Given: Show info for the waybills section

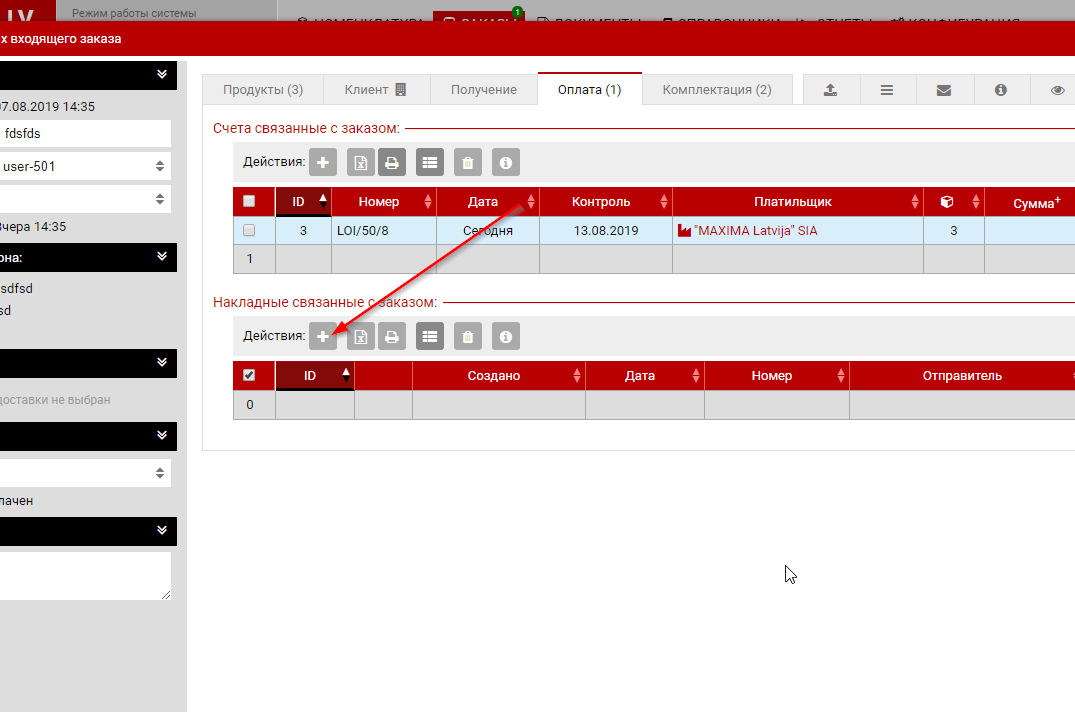Looking at the screenshot, I should (x=506, y=337).
